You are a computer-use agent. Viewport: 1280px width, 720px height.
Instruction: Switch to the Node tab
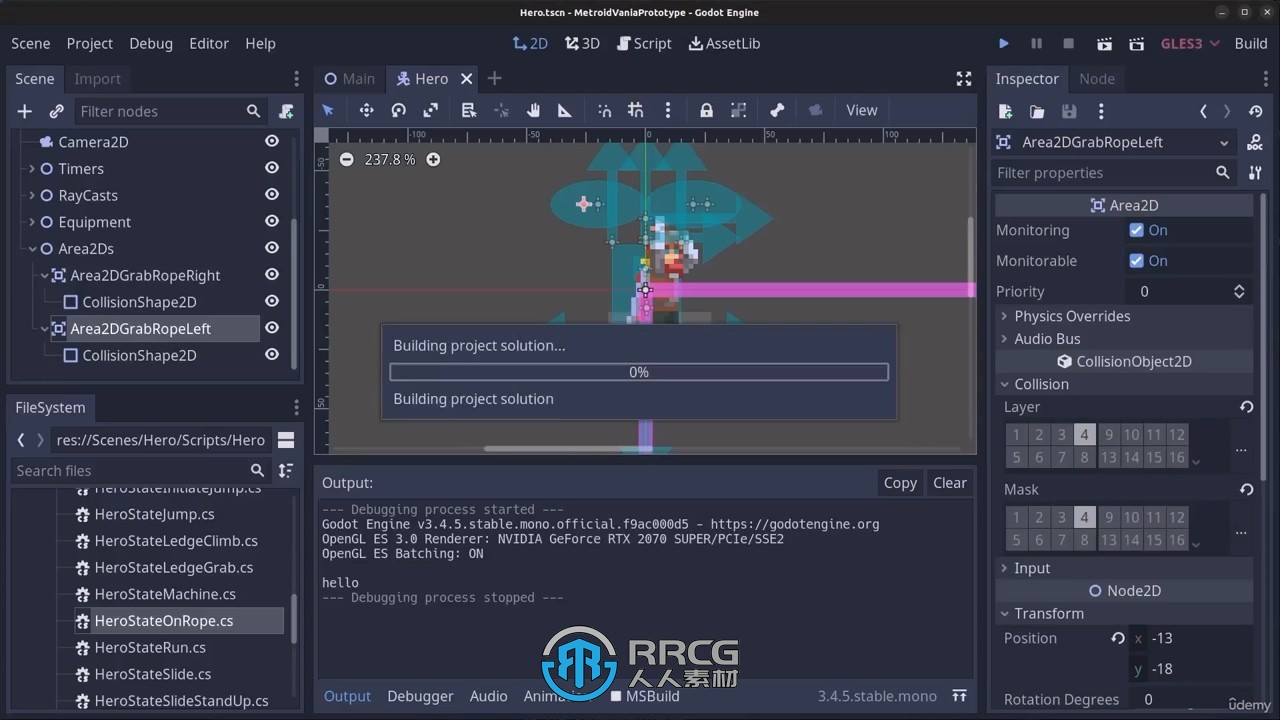coord(1097,79)
